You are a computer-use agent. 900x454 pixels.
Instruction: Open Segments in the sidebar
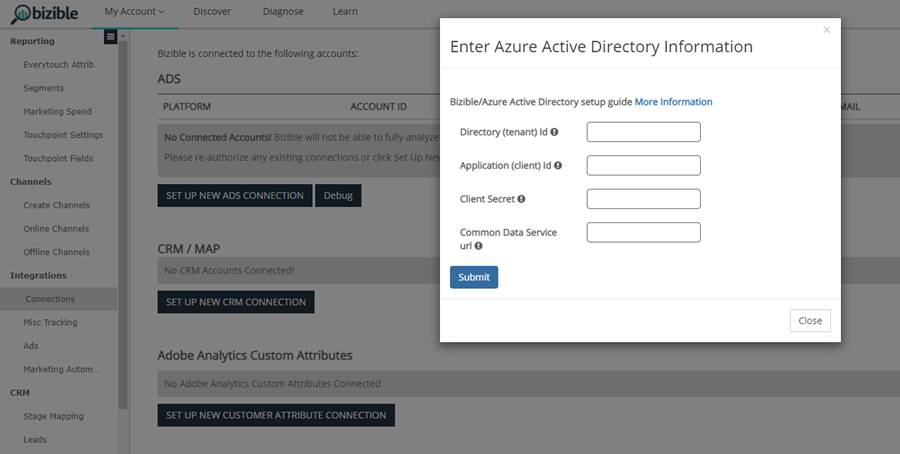tap(44, 88)
